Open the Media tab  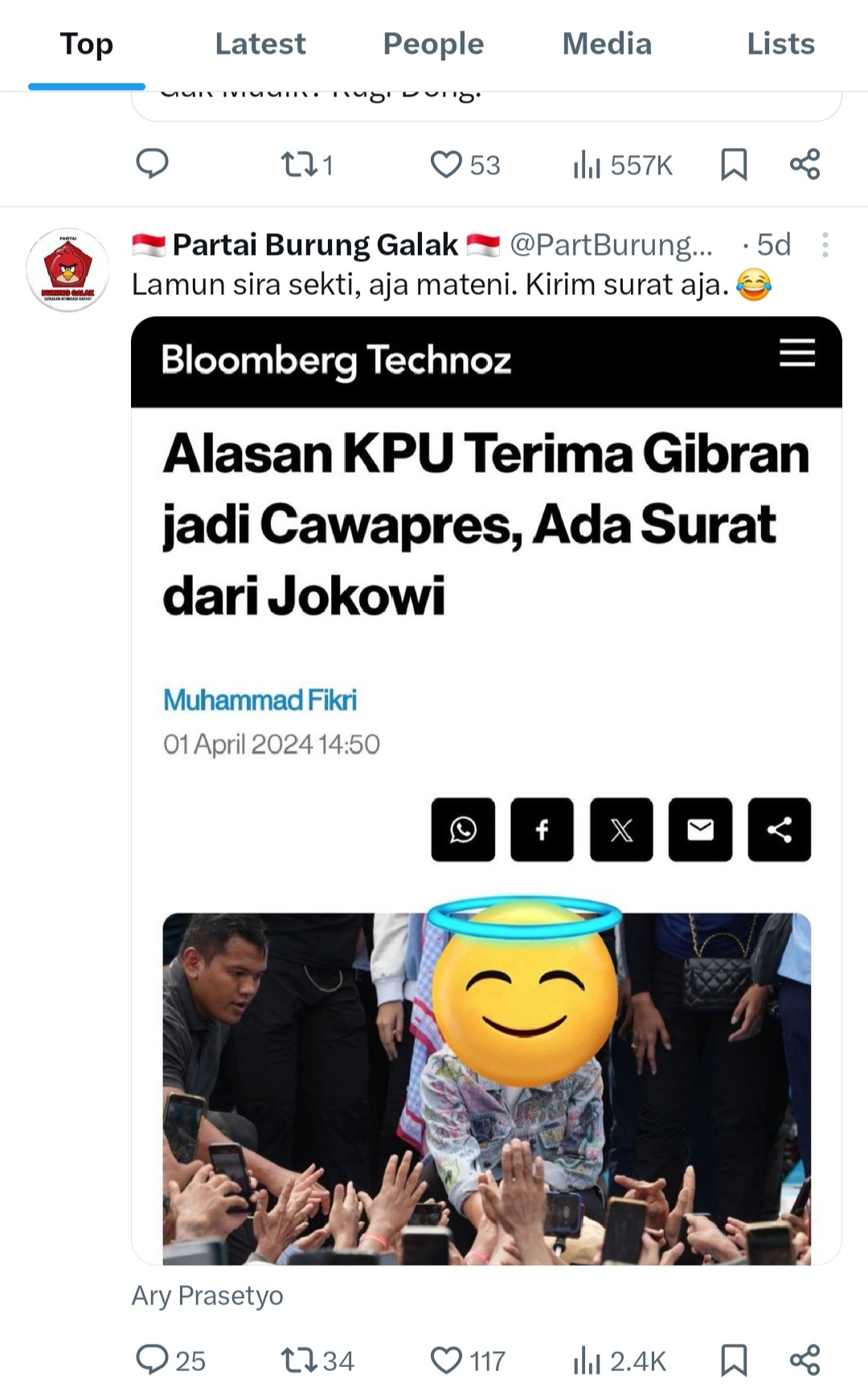607,43
